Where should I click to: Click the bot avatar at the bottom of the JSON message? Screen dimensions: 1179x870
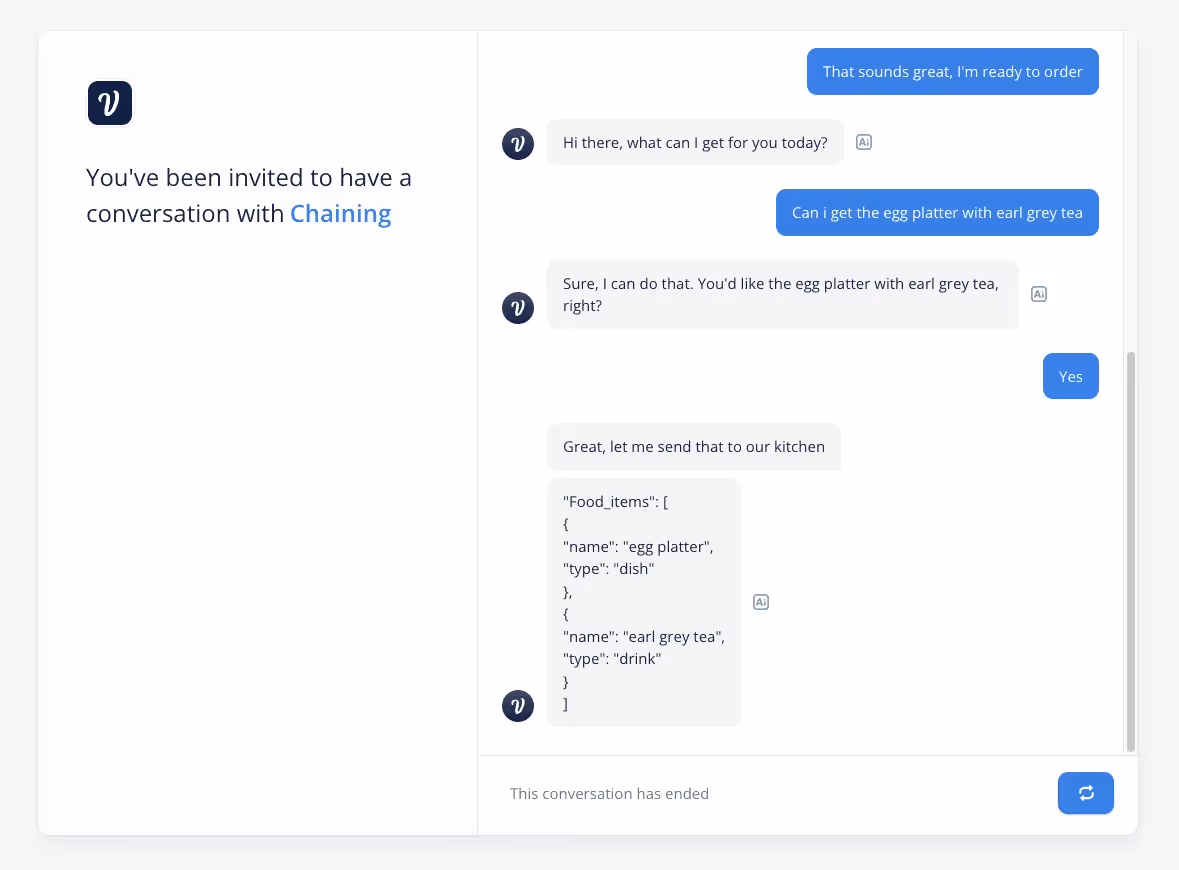coord(518,706)
